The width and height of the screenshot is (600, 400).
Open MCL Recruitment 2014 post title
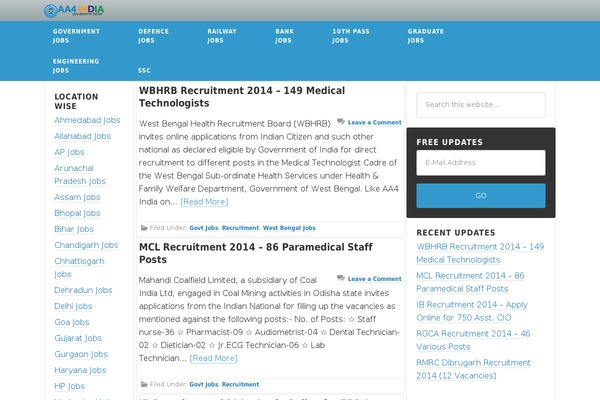(x=256, y=253)
